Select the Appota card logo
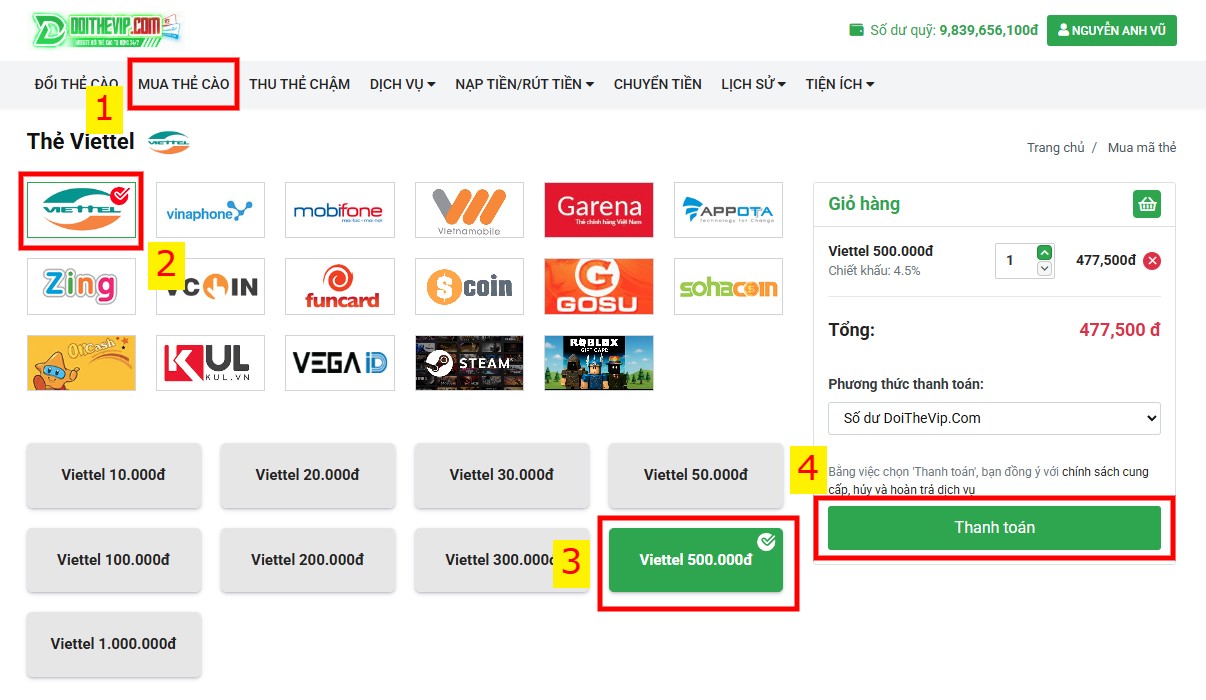Screen dimensions: 1206x700 (x=728, y=210)
